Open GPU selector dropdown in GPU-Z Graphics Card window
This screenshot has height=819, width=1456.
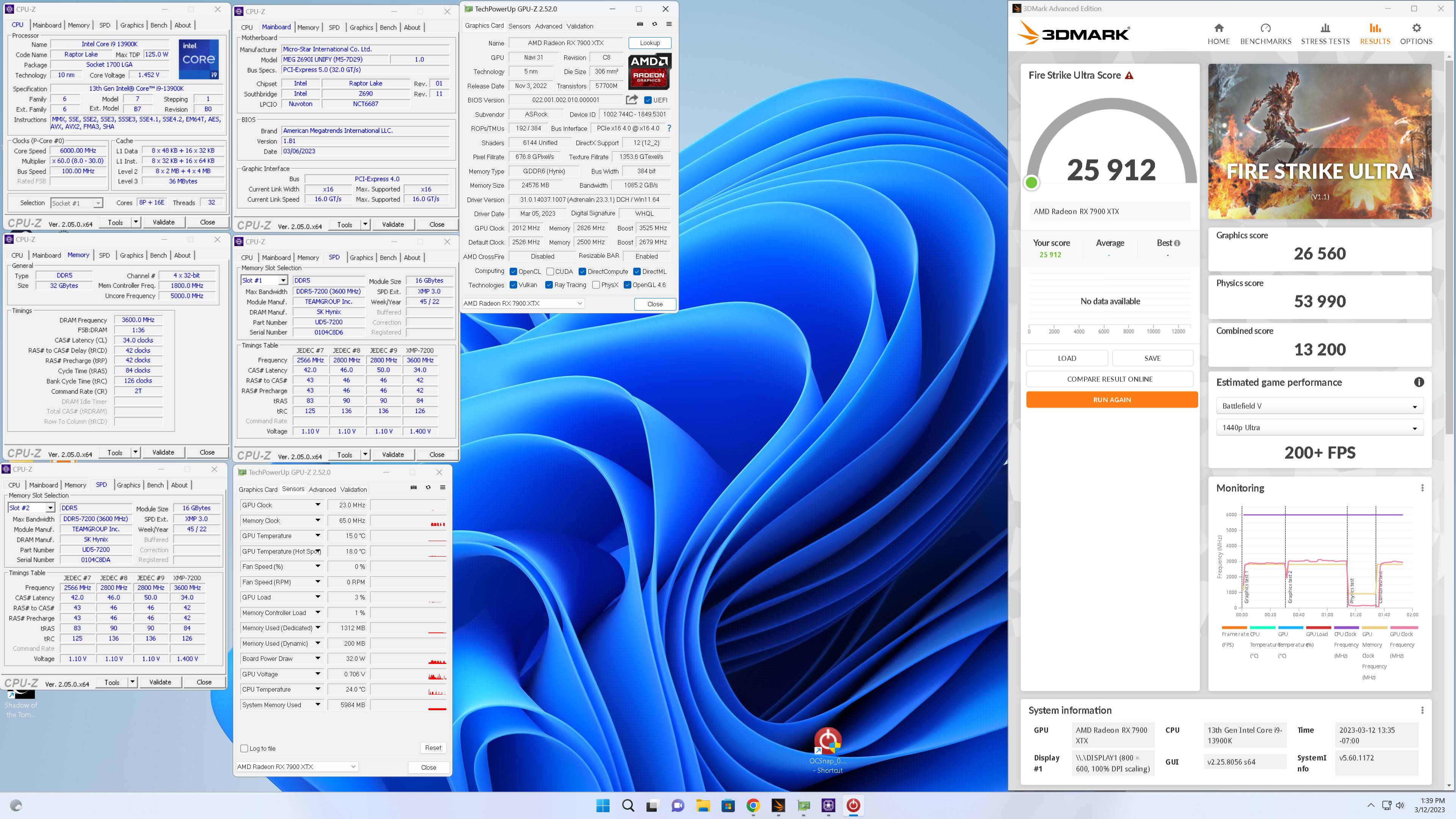pos(523,303)
